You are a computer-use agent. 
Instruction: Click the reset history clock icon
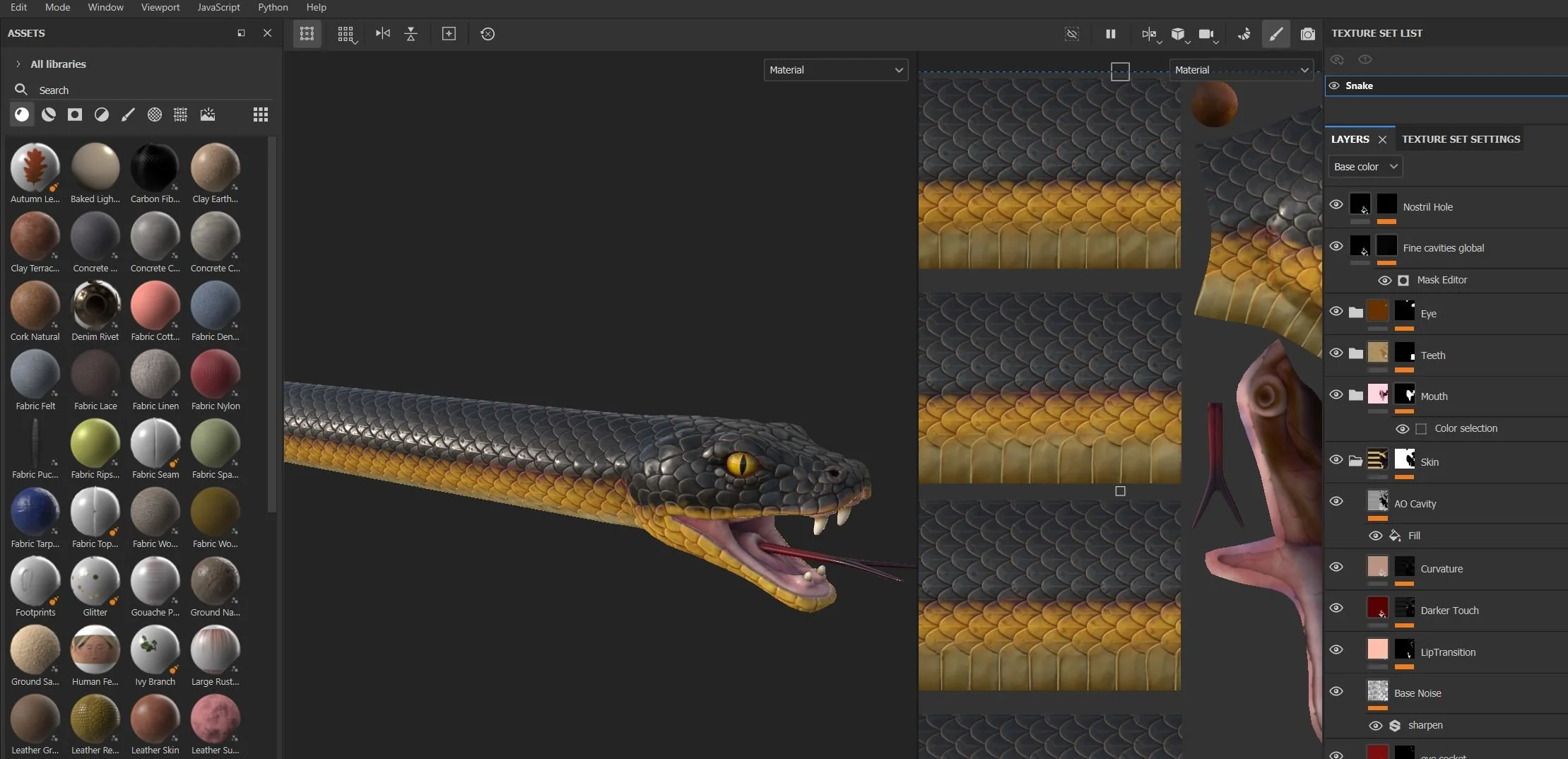(488, 33)
